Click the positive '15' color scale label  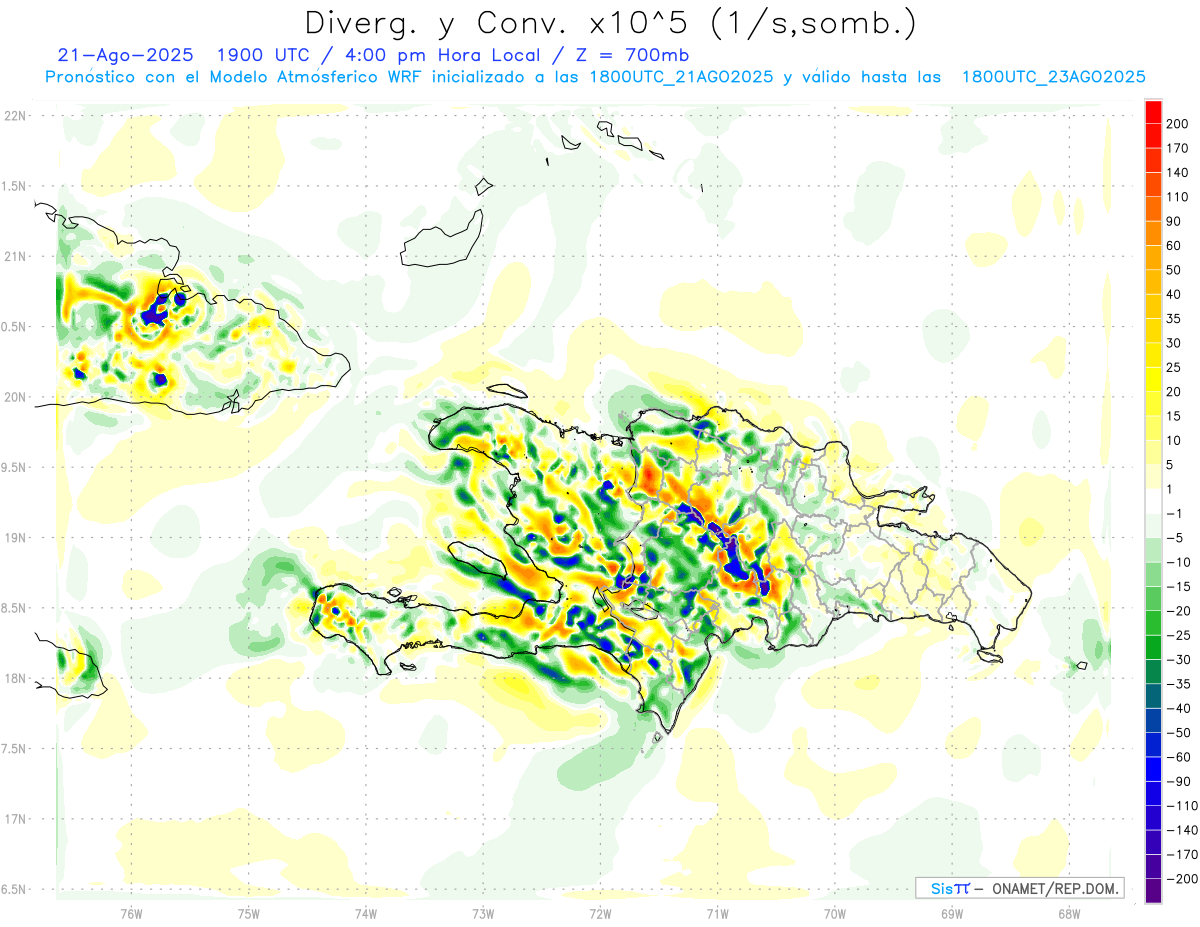pos(1175,416)
